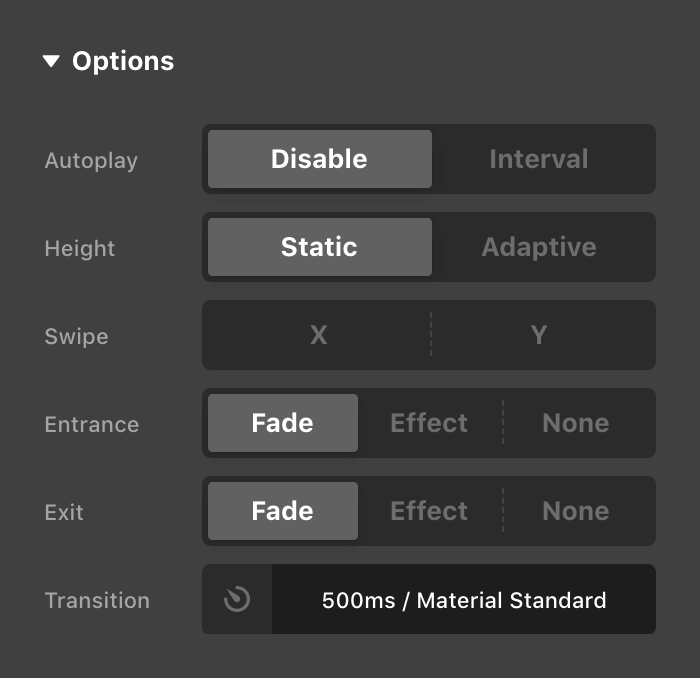
Task: Set Autoplay to Disable
Action: point(319,159)
